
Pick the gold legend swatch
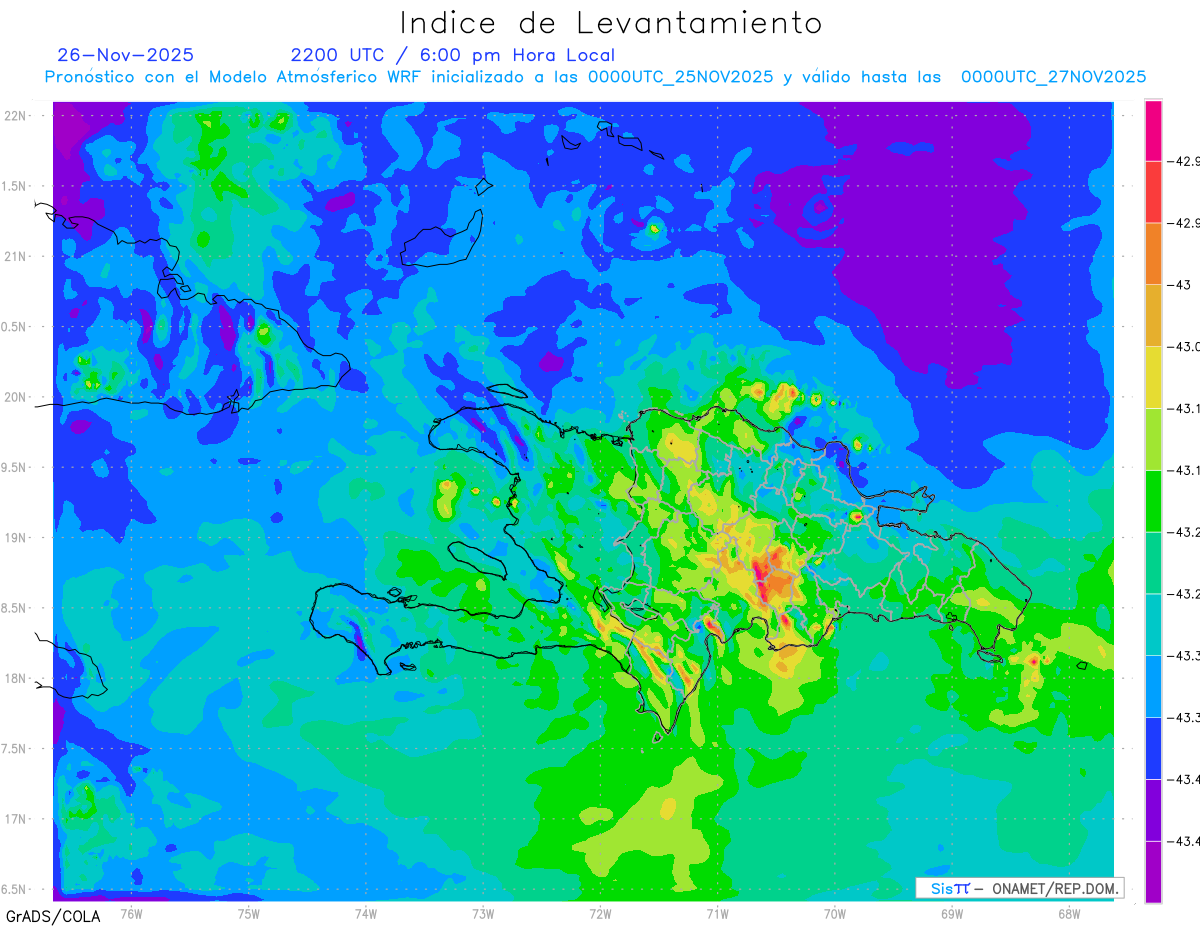[1153, 316]
